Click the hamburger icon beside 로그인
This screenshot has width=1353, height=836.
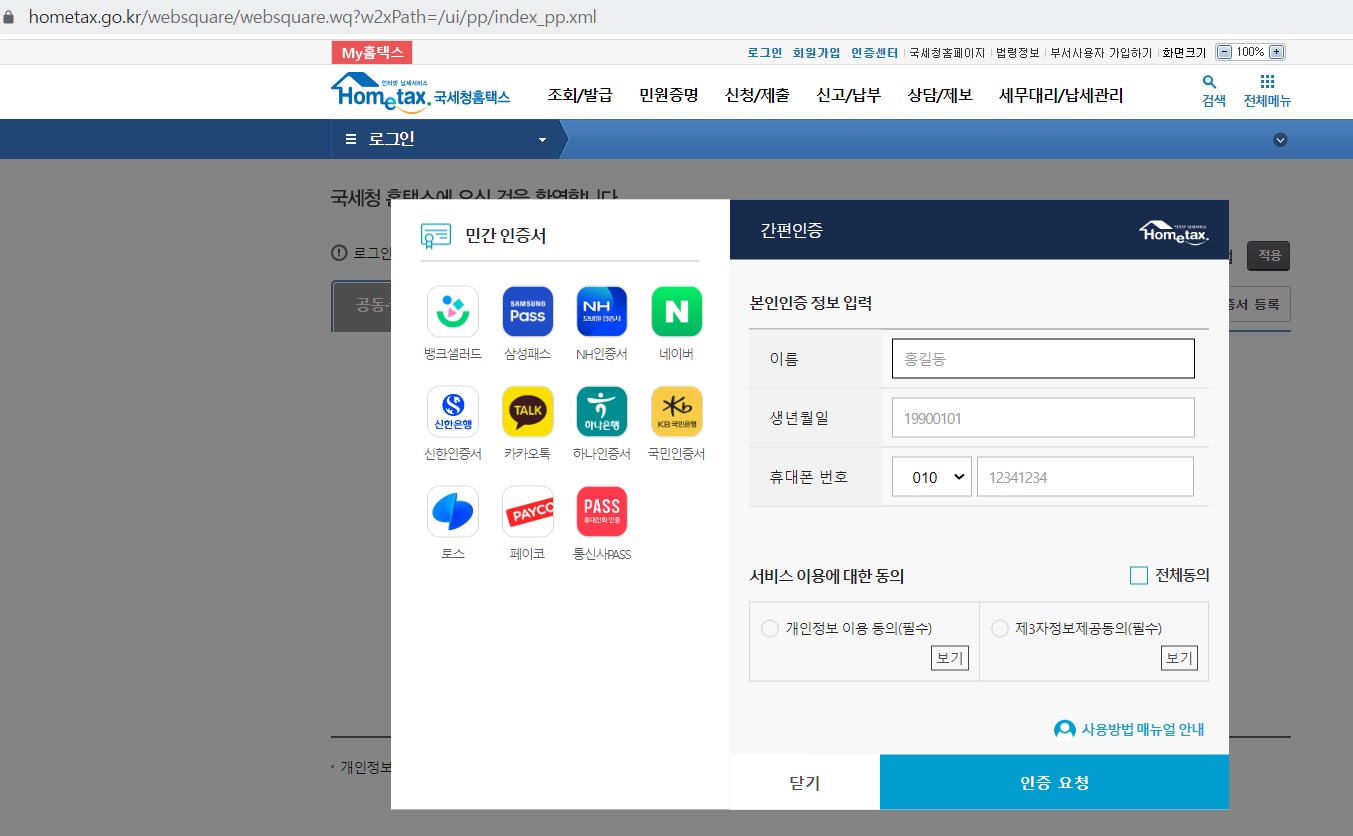(351, 139)
